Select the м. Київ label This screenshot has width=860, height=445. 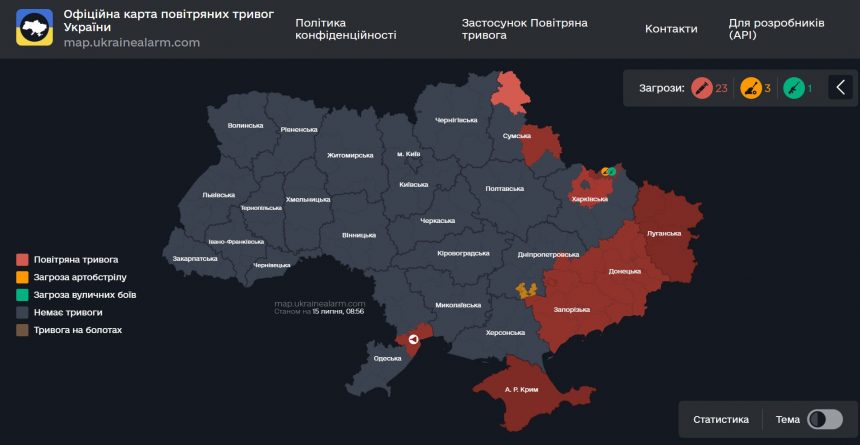(409, 154)
